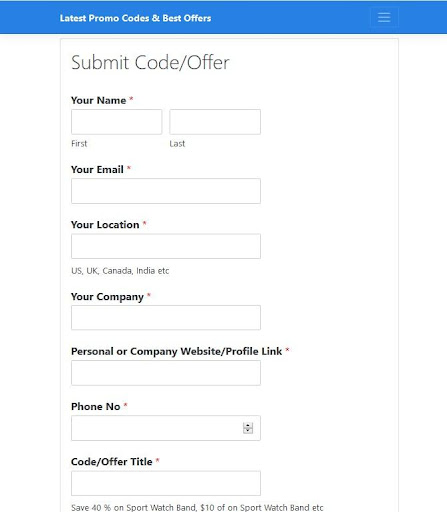Click the Your Location label
Screen dimensions: 447x512
[x=105, y=225]
